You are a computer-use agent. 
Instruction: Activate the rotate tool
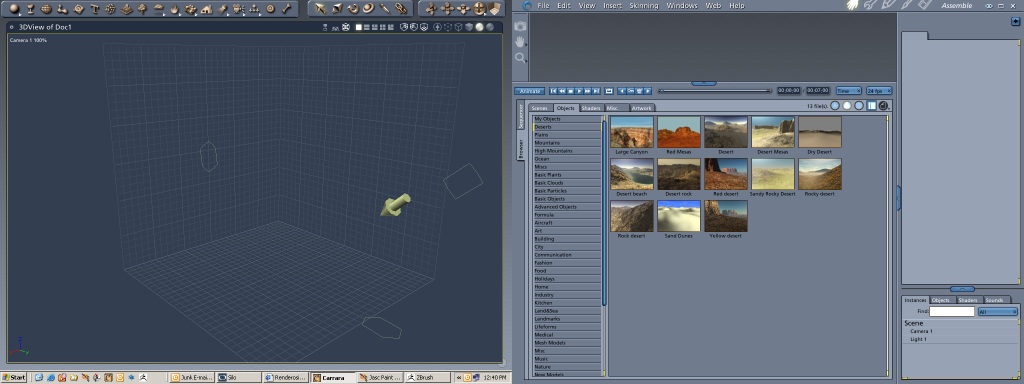click(353, 8)
